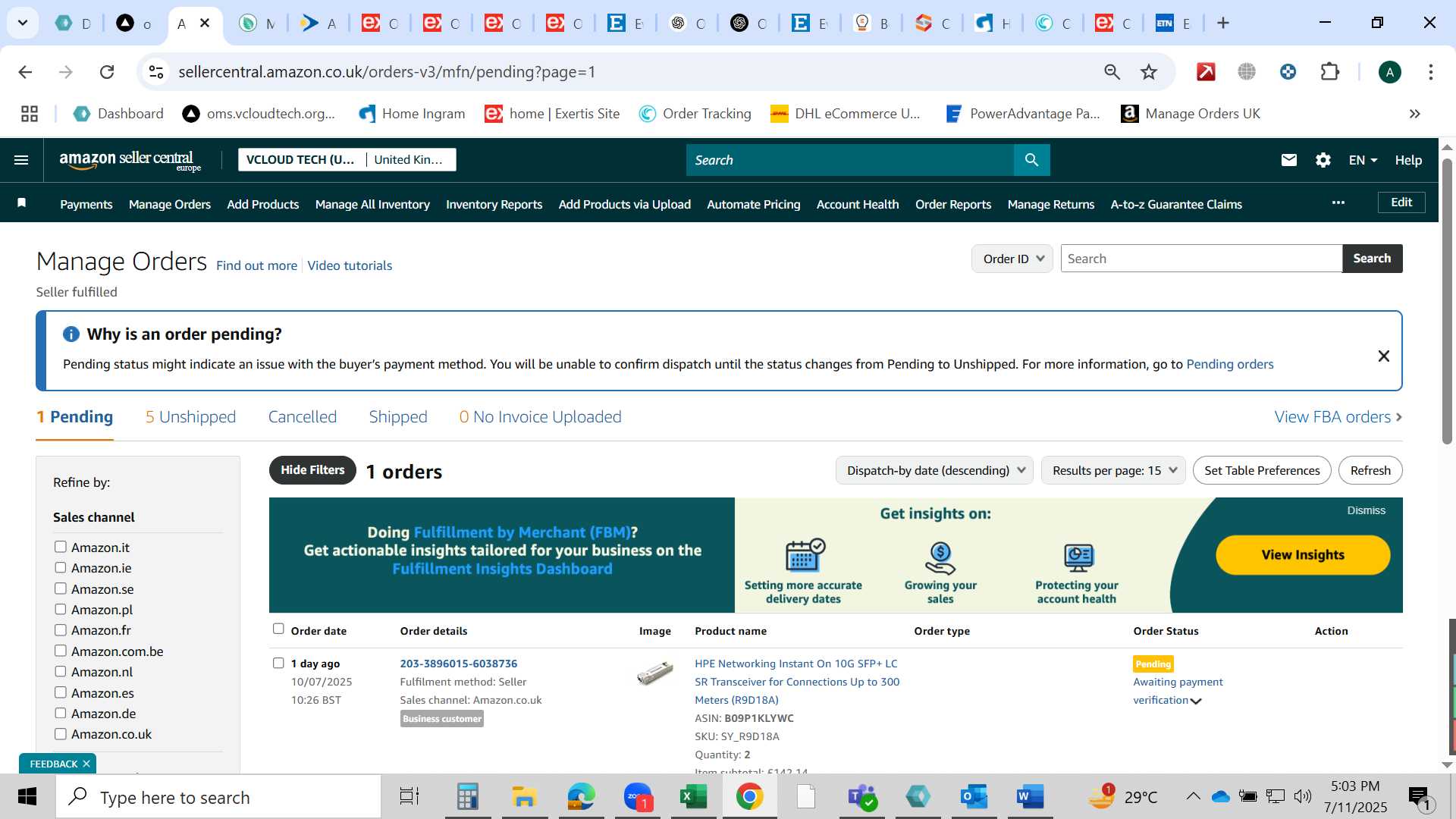Select all orders with header checkbox
The image size is (1456, 819).
(278, 629)
